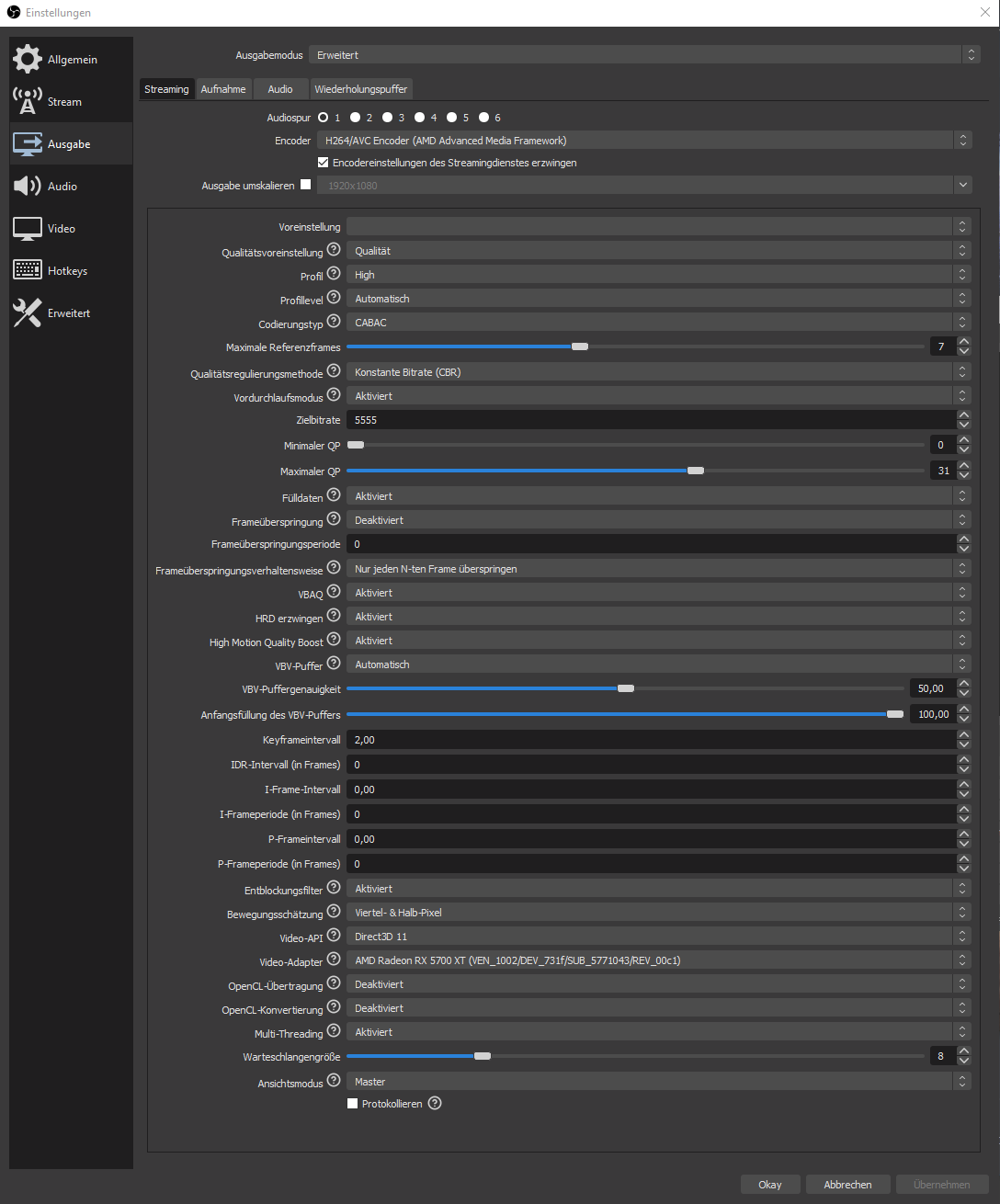
Task: Open the Encoder dropdown
Action: tap(644, 141)
